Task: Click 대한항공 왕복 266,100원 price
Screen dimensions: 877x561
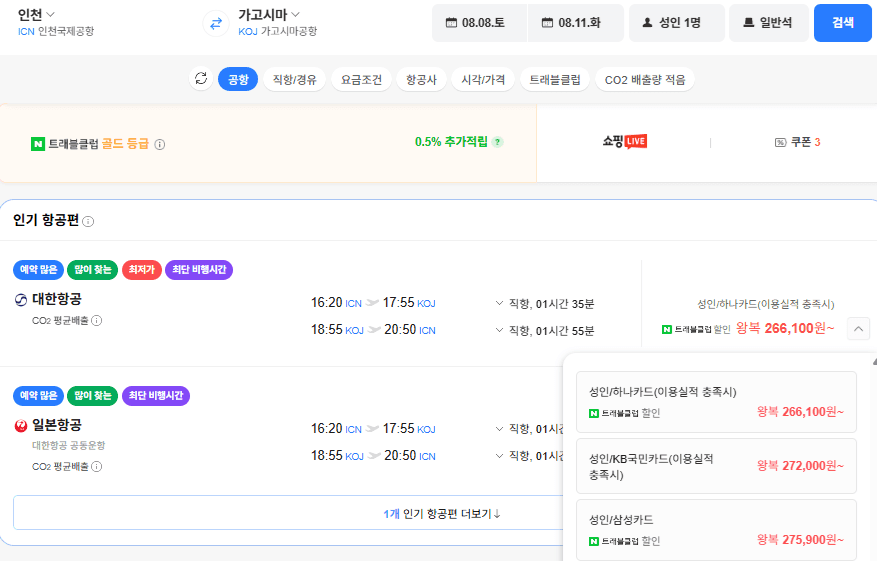Action: pos(785,328)
